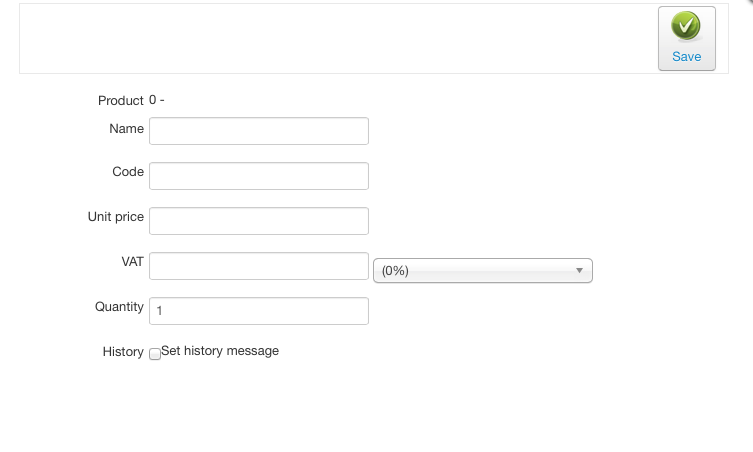Viewport: 753px width, 452px height.
Task: Click the Name field label
Action: point(127,129)
